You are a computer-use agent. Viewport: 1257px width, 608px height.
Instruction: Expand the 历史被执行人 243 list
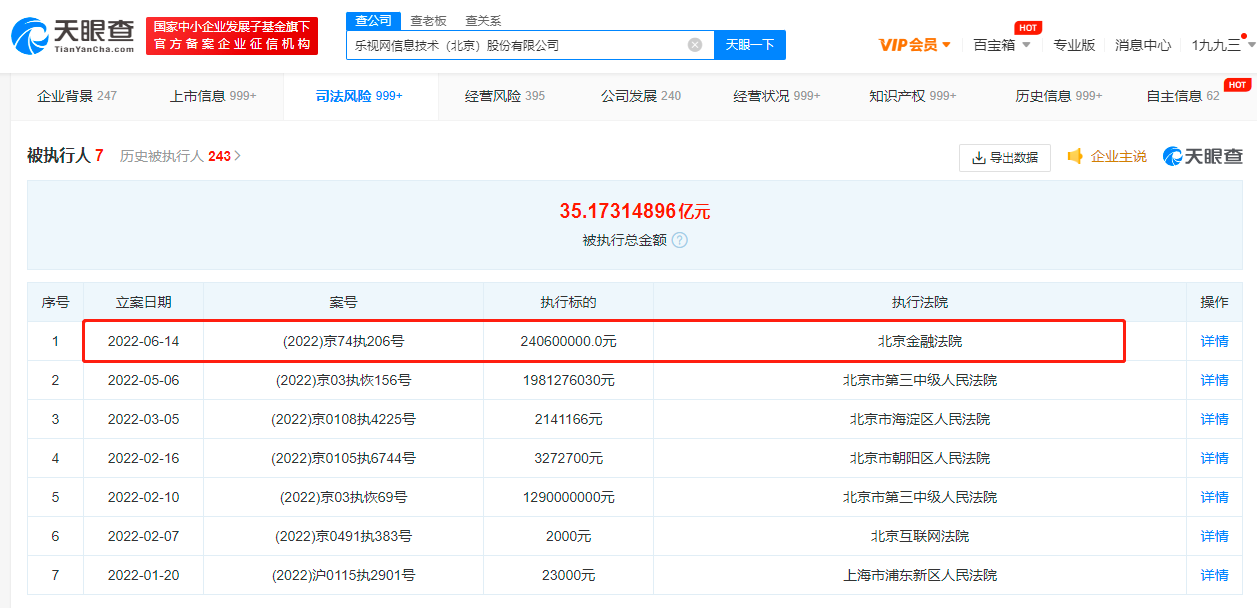pos(180,155)
